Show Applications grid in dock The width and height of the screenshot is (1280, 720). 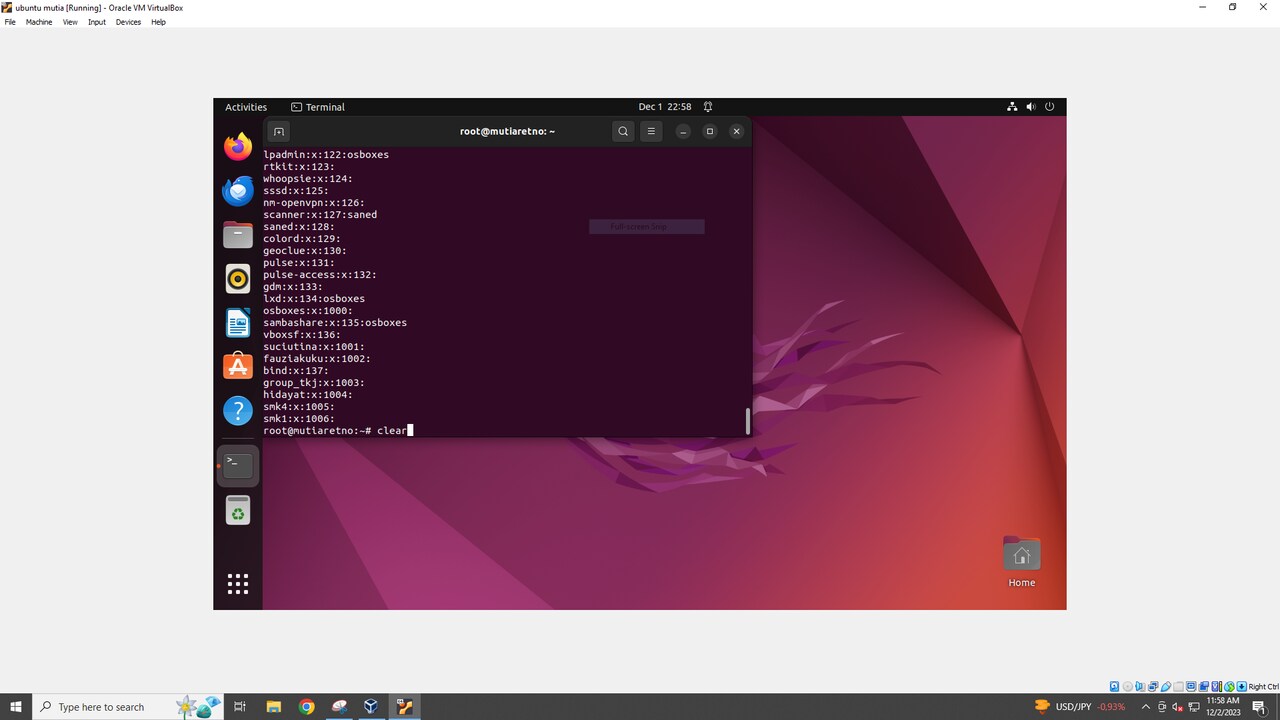click(x=238, y=584)
